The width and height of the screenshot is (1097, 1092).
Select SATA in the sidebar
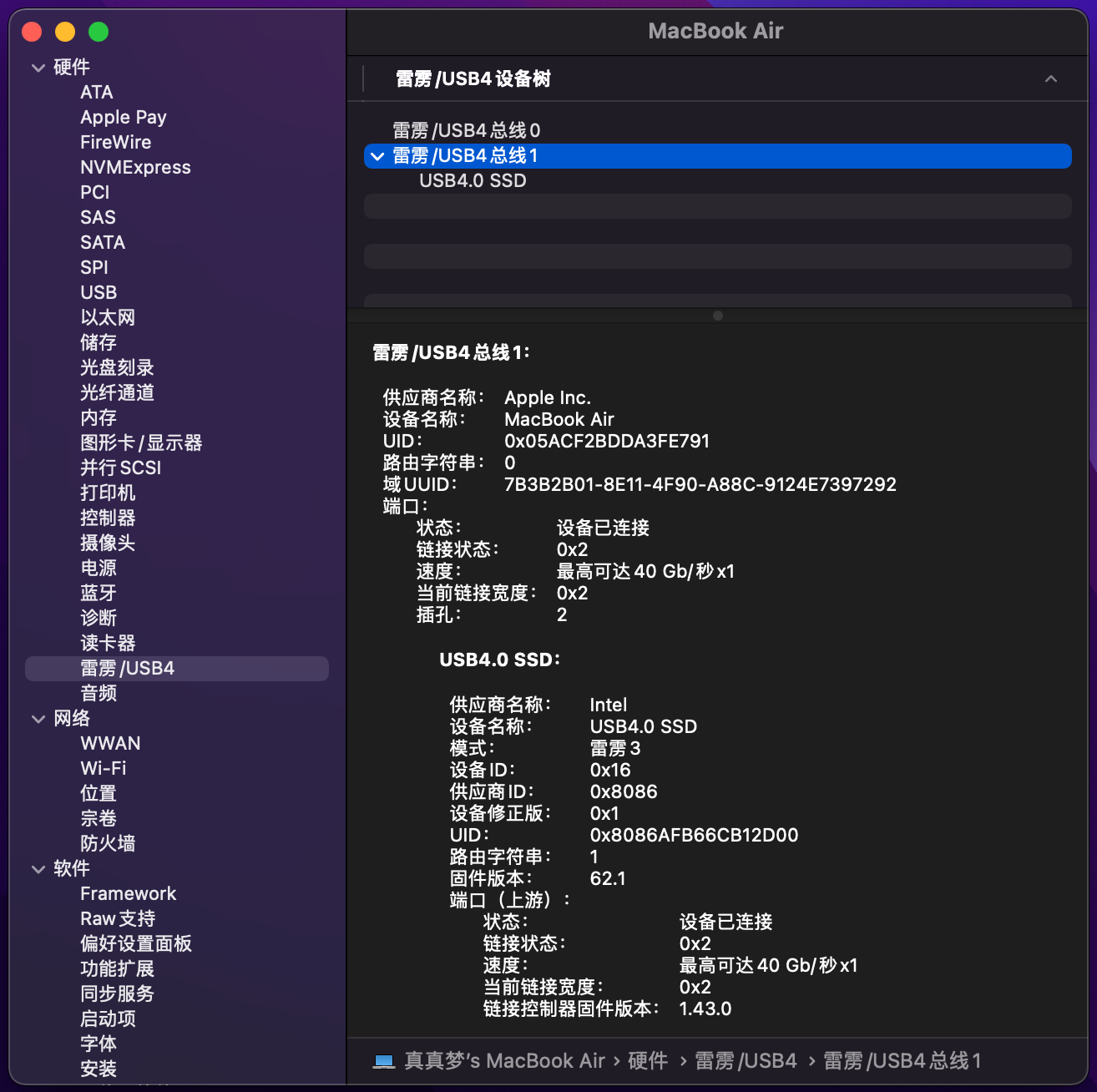[x=103, y=243]
